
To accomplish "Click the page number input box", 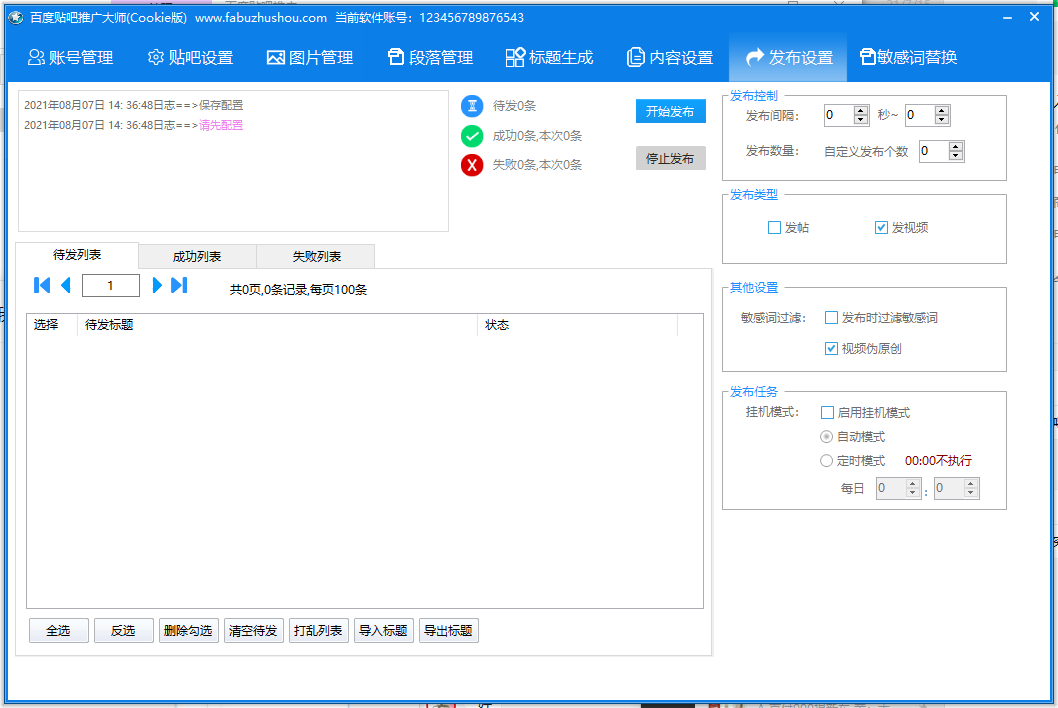I will tap(111, 285).
